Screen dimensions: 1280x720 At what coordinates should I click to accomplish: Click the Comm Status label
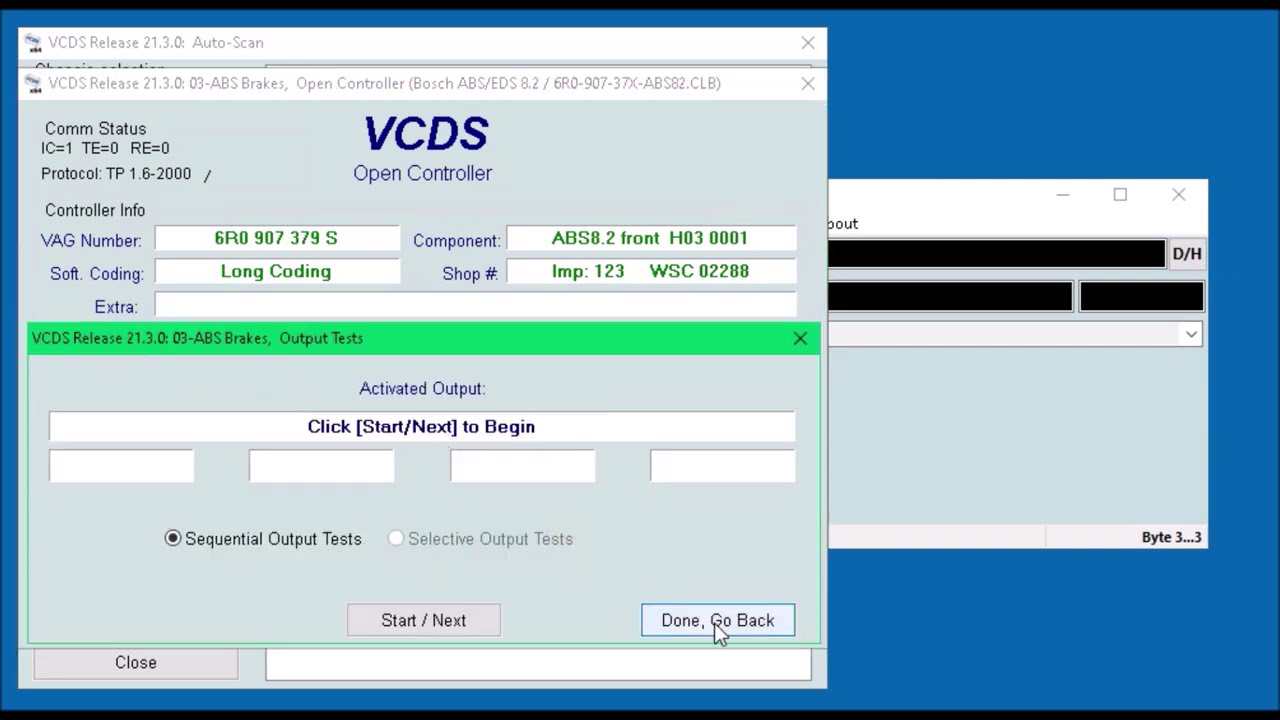tap(95, 129)
